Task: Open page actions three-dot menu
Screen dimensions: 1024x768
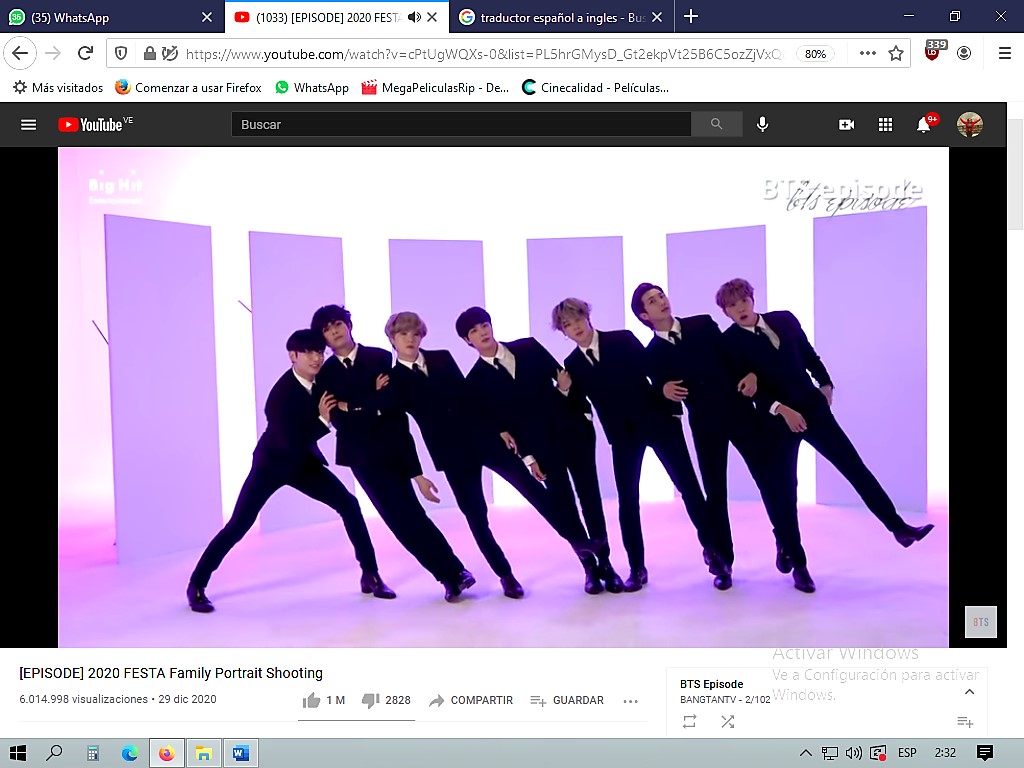Action: [867, 54]
